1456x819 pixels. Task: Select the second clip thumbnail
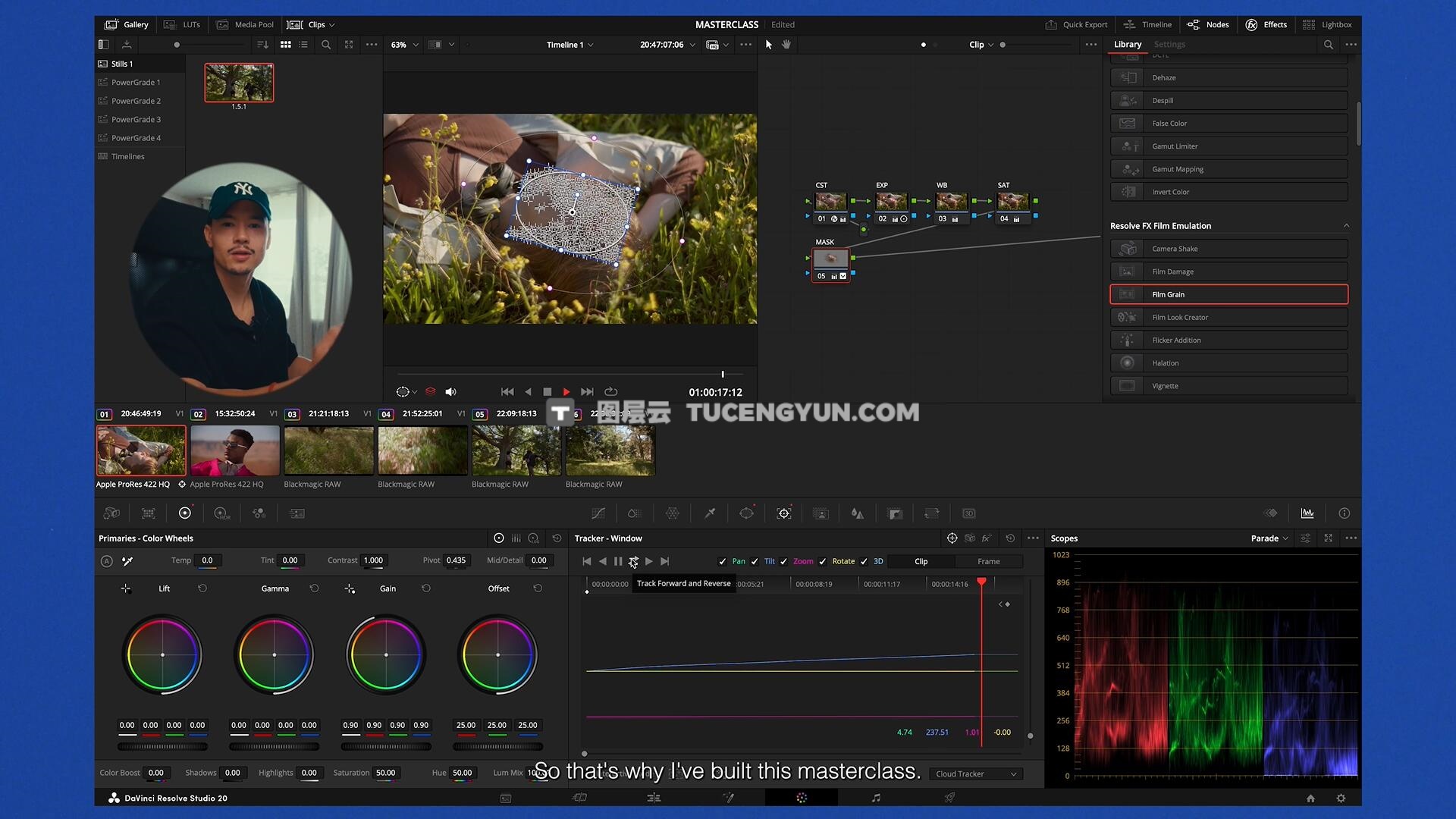coord(235,450)
